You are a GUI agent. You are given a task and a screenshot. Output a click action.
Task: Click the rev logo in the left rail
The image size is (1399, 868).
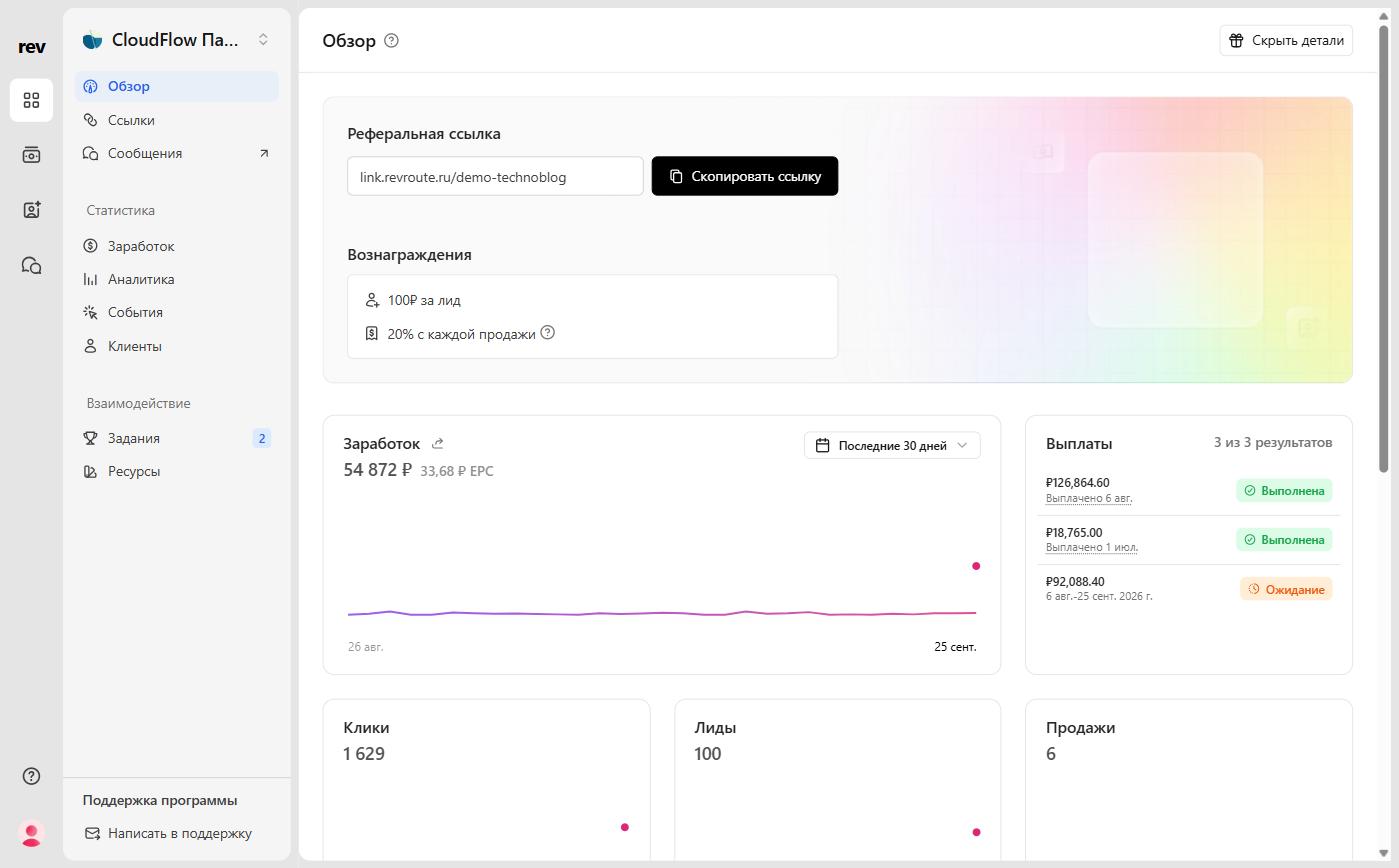(x=31, y=47)
